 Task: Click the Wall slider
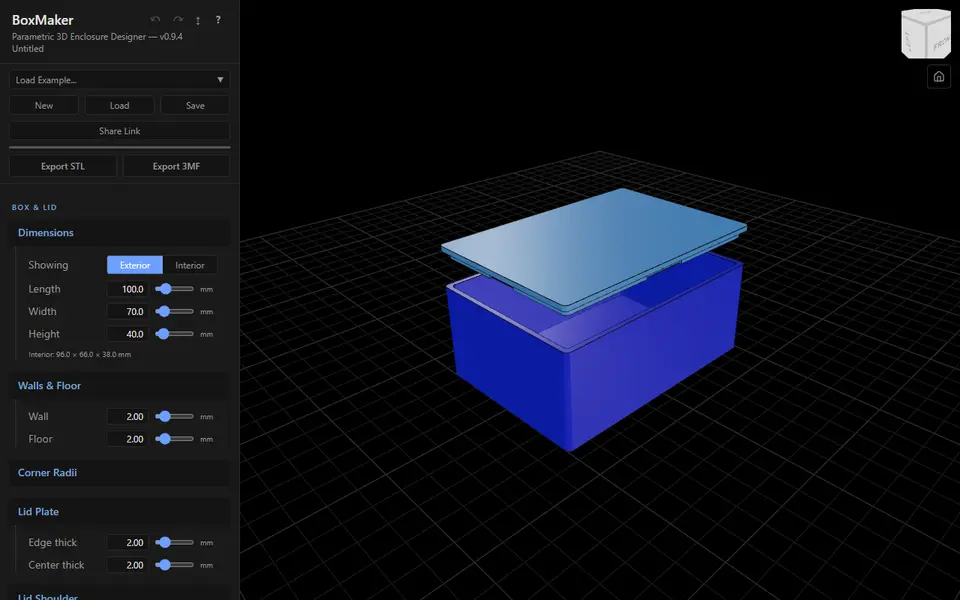pos(174,416)
